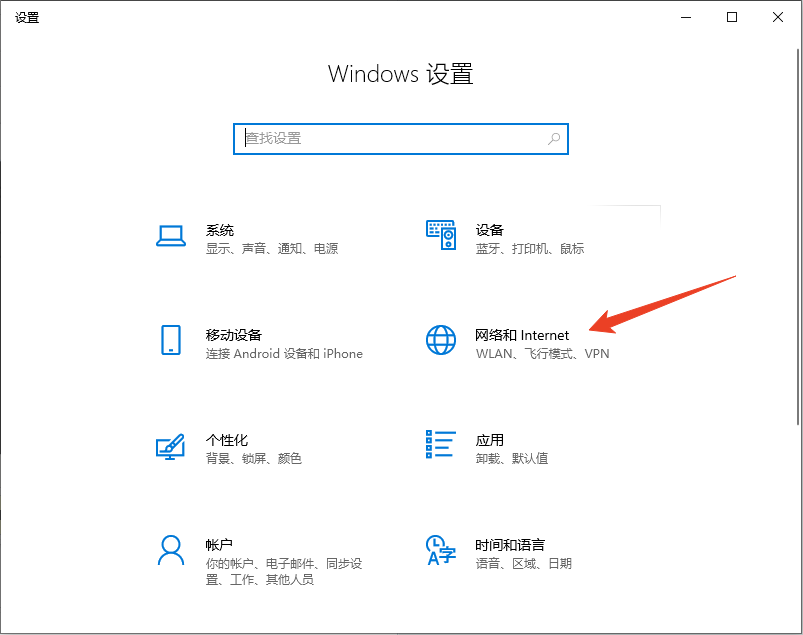Click the 背景、锁屏、颜色 subtitle
This screenshot has width=803, height=635.
[x=254, y=459]
